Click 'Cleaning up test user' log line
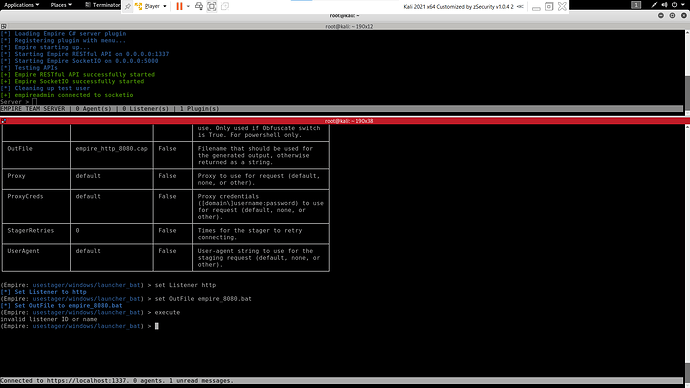This screenshot has width=690, height=388. [x=45, y=88]
